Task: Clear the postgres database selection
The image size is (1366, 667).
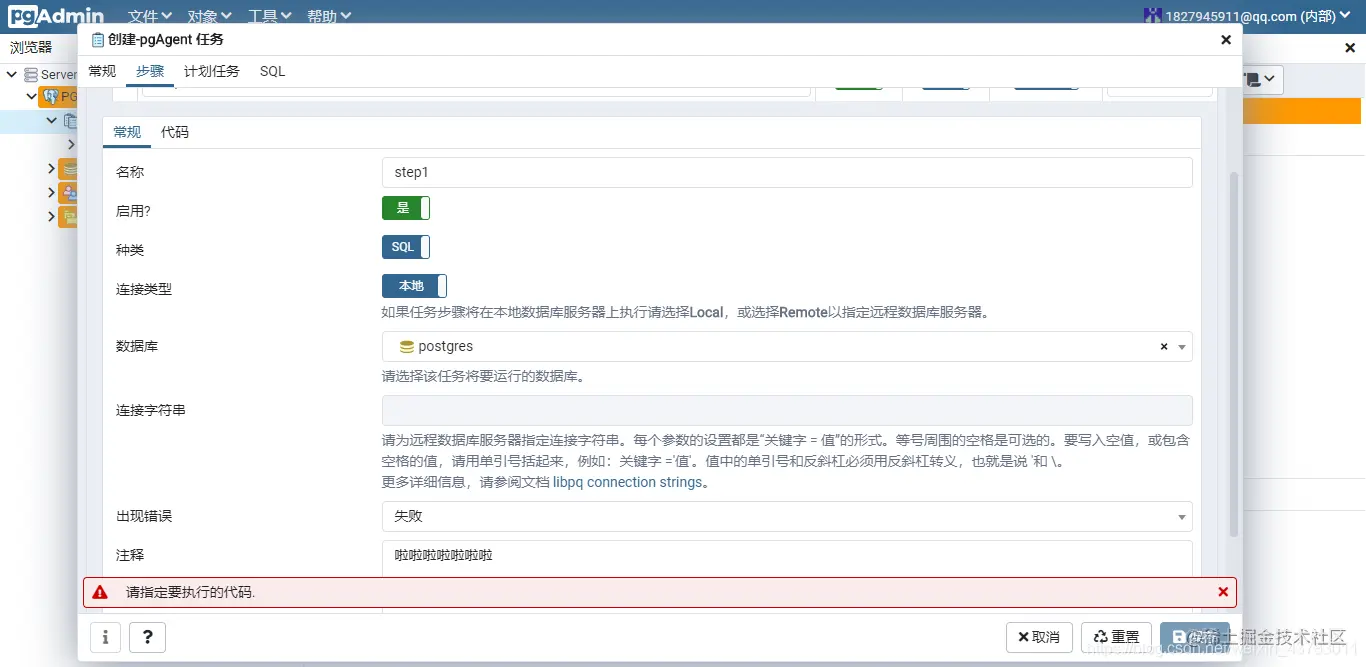Action: (1164, 347)
